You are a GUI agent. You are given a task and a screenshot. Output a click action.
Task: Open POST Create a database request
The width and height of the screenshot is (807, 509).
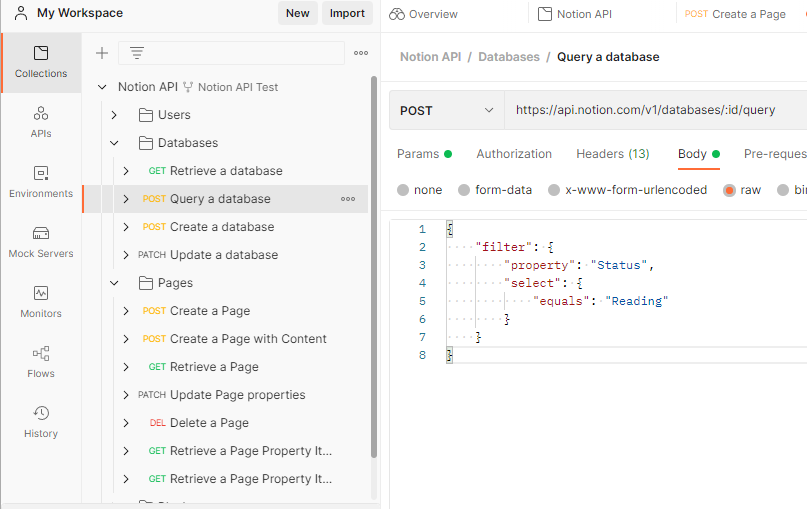click(208, 226)
